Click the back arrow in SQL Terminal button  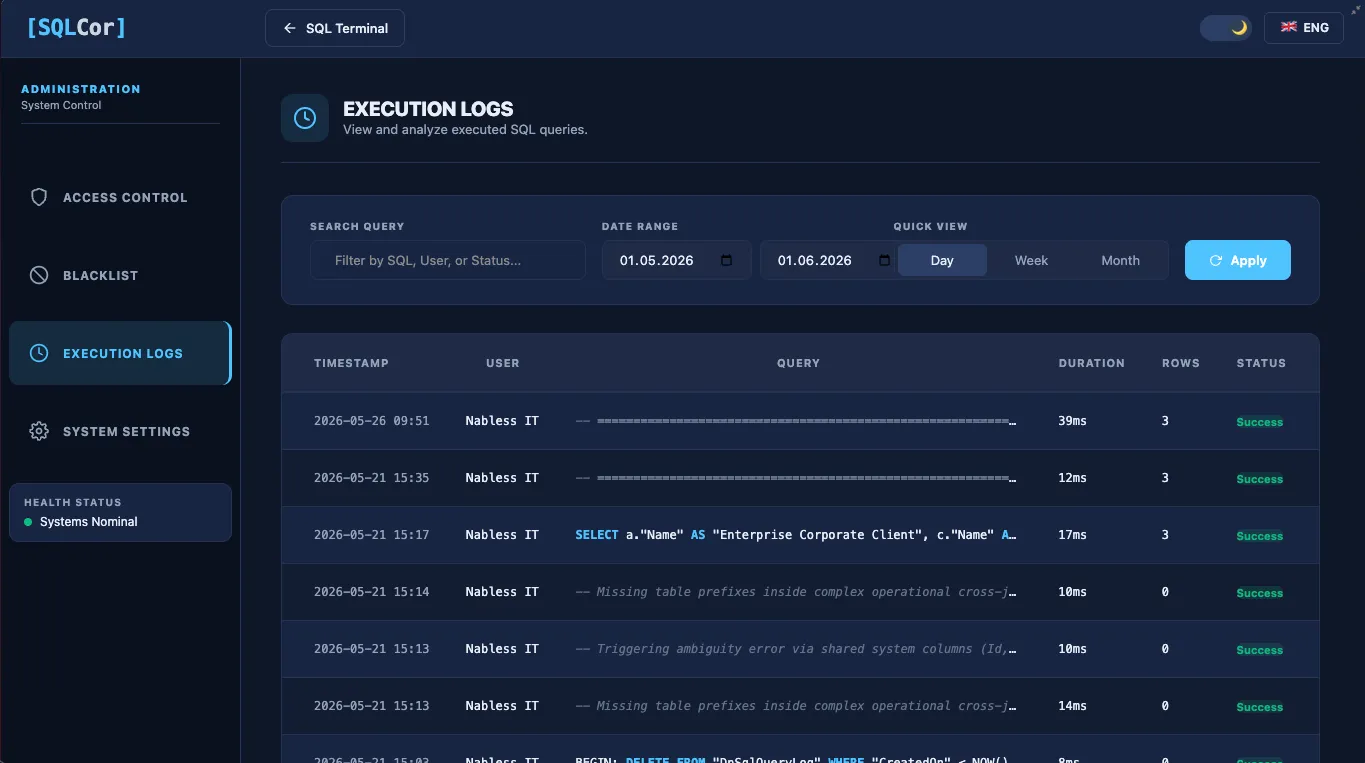pyautogui.click(x=290, y=28)
